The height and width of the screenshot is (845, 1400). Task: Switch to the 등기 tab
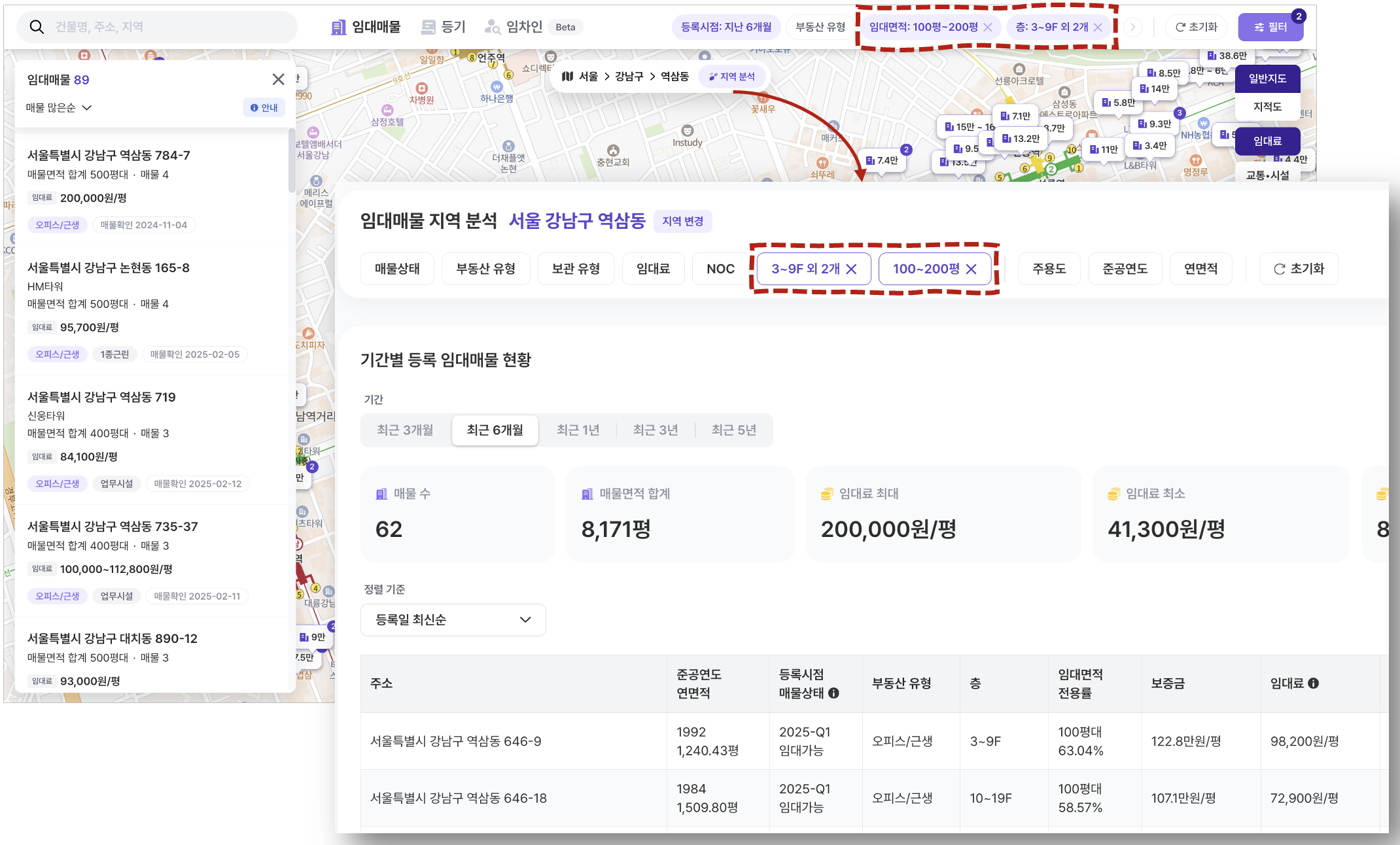444,27
